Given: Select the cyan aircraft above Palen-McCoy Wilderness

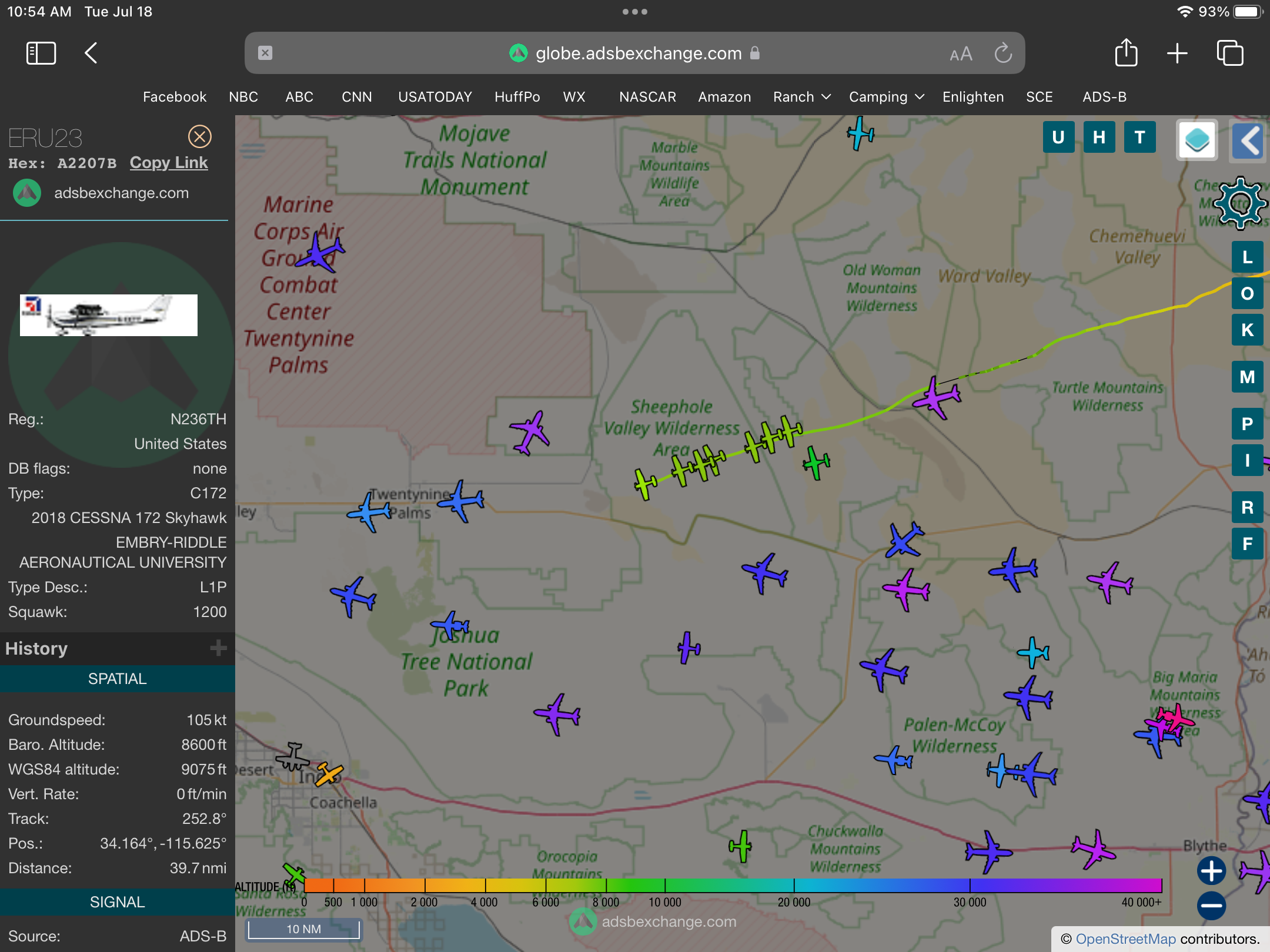Looking at the screenshot, I should click(x=1033, y=652).
